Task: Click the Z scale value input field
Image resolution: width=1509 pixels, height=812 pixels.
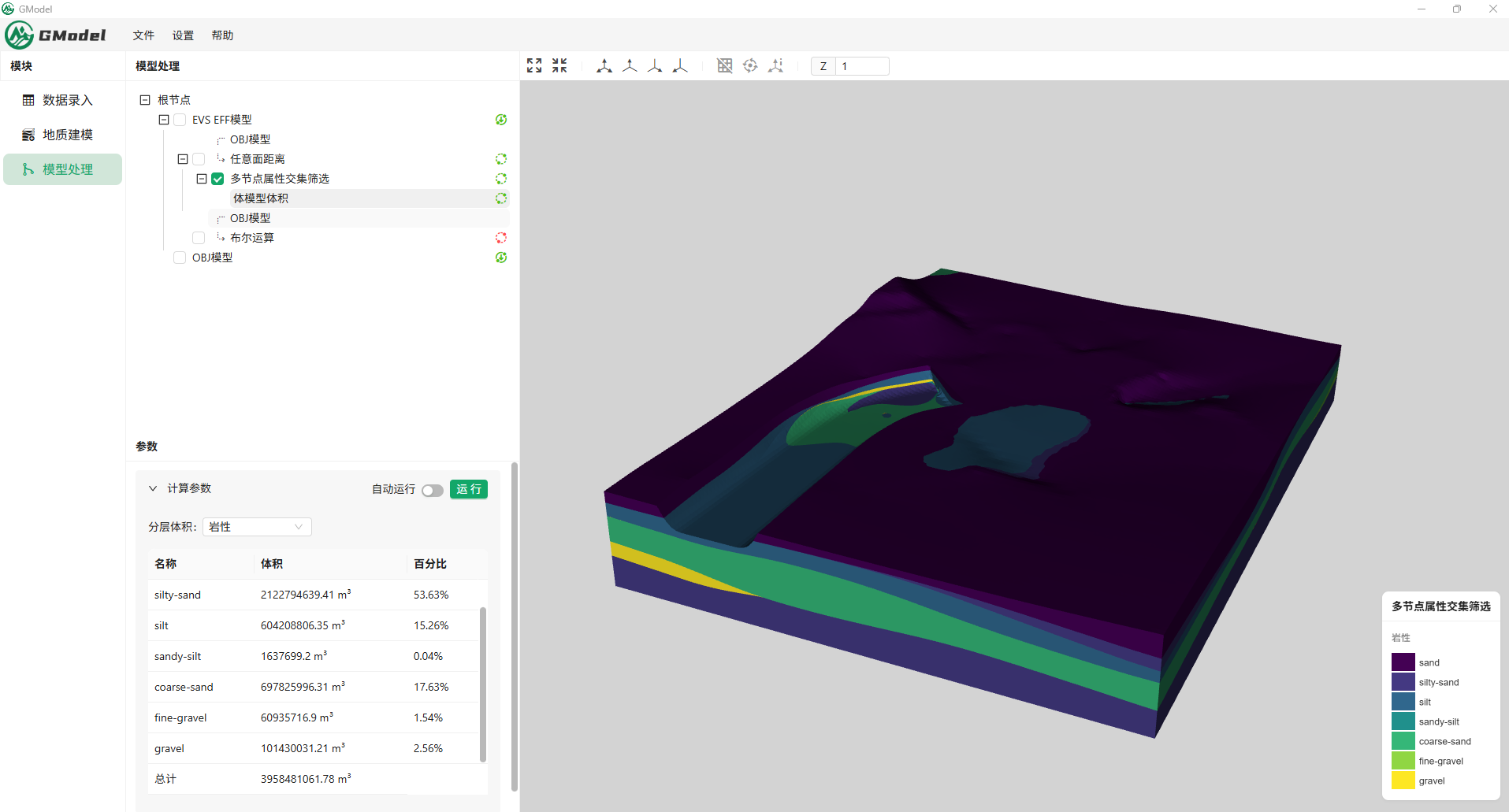Action: [x=863, y=66]
